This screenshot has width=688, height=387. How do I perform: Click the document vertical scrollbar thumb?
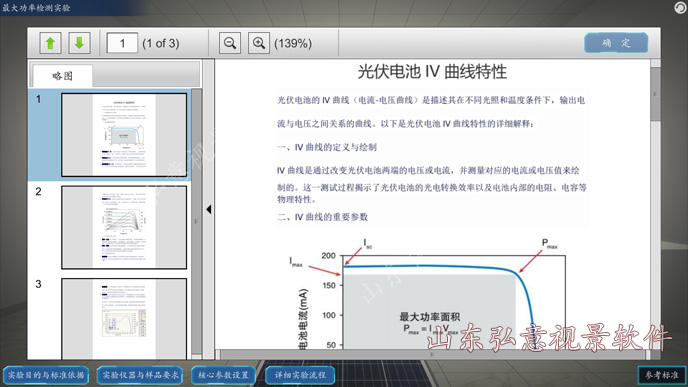point(656,93)
